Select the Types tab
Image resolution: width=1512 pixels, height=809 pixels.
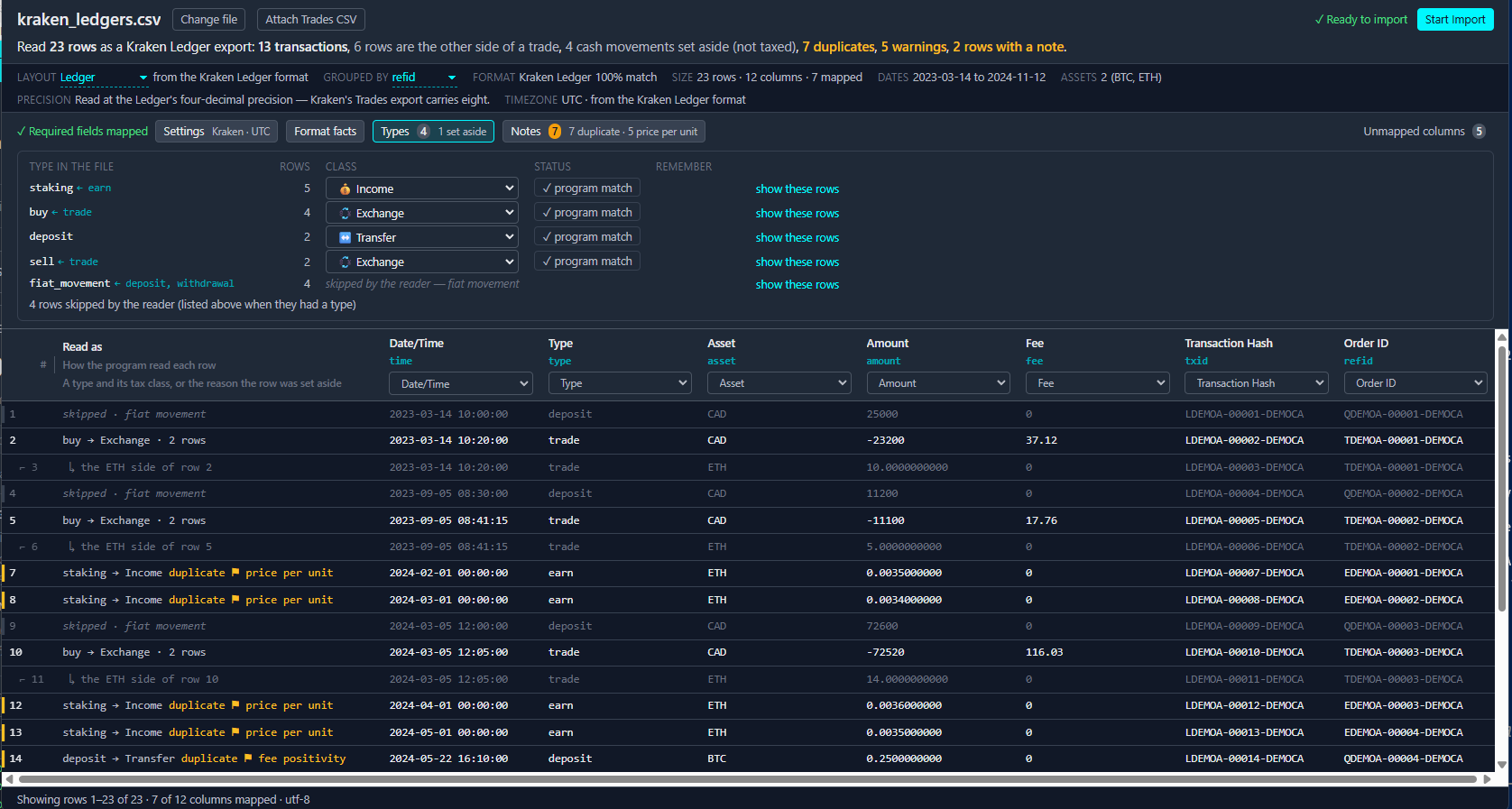433,132
